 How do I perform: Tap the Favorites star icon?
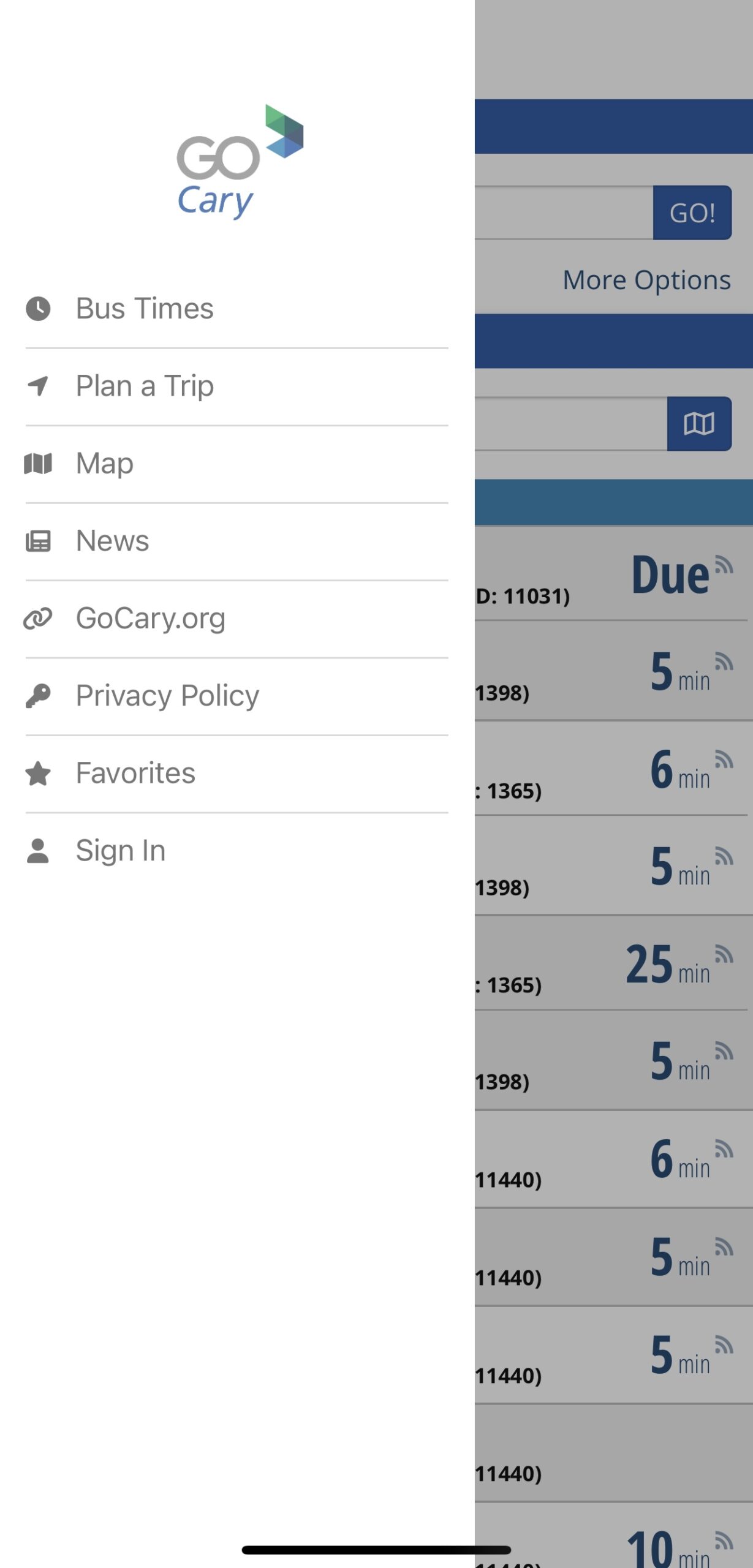(x=38, y=774)
